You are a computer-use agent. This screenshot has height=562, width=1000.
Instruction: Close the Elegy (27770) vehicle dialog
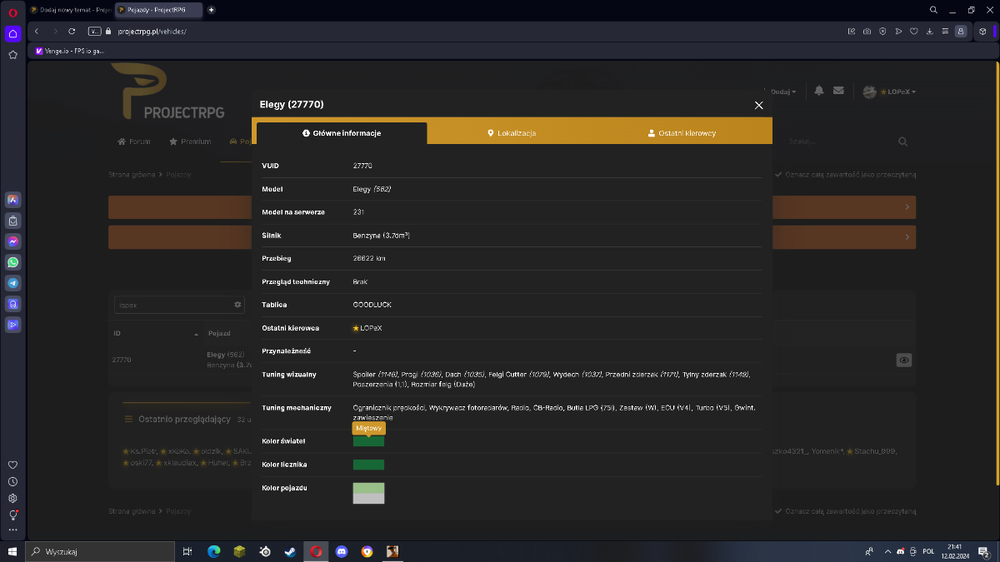tap(758, 105)
